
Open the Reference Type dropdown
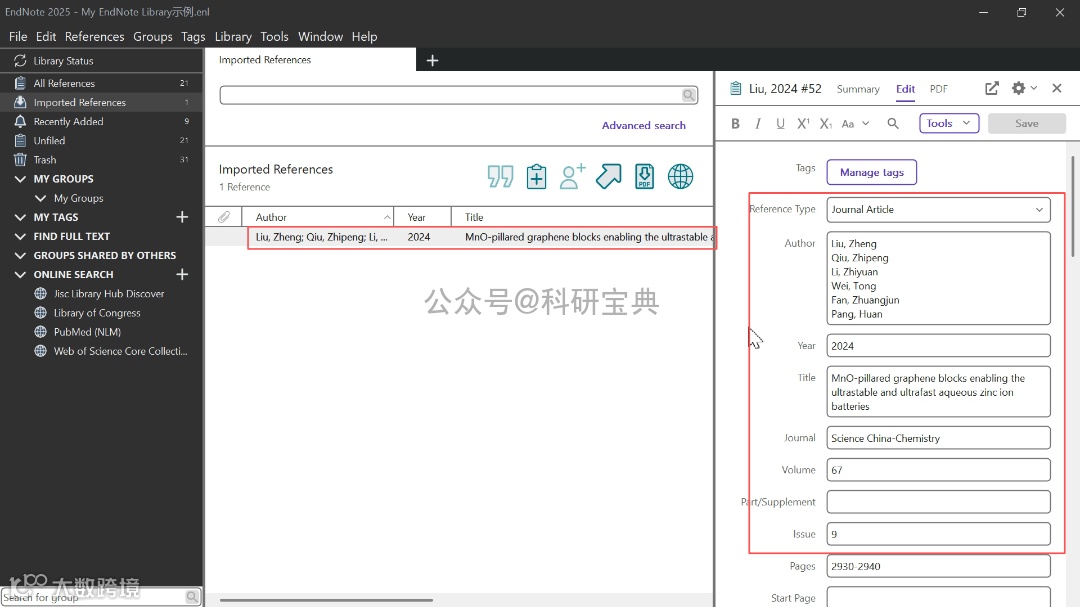[938, 209]
